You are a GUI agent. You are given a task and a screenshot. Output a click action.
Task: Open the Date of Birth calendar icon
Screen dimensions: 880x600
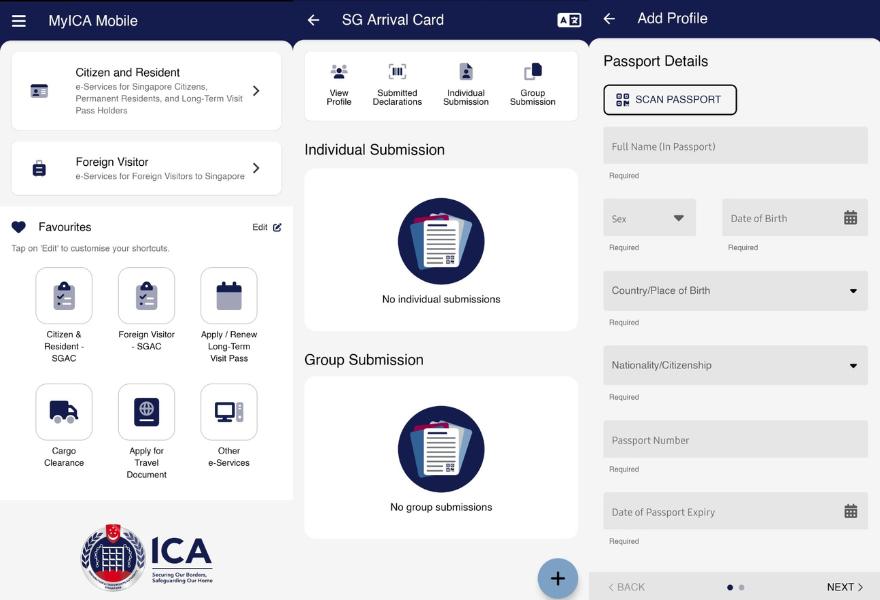pyautogui.click(x=850, y=218)
